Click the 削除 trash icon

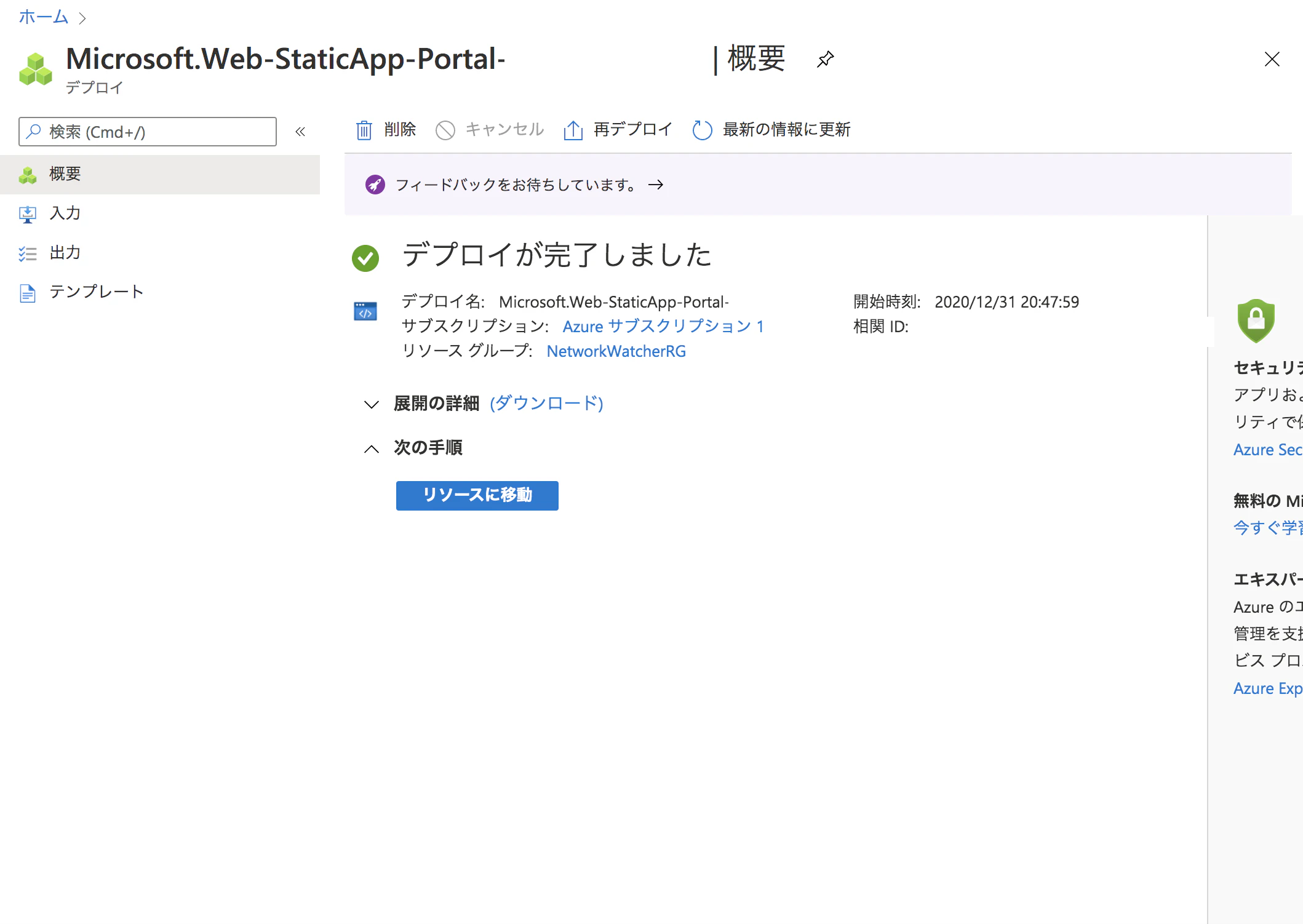click(x=364, y=130)
